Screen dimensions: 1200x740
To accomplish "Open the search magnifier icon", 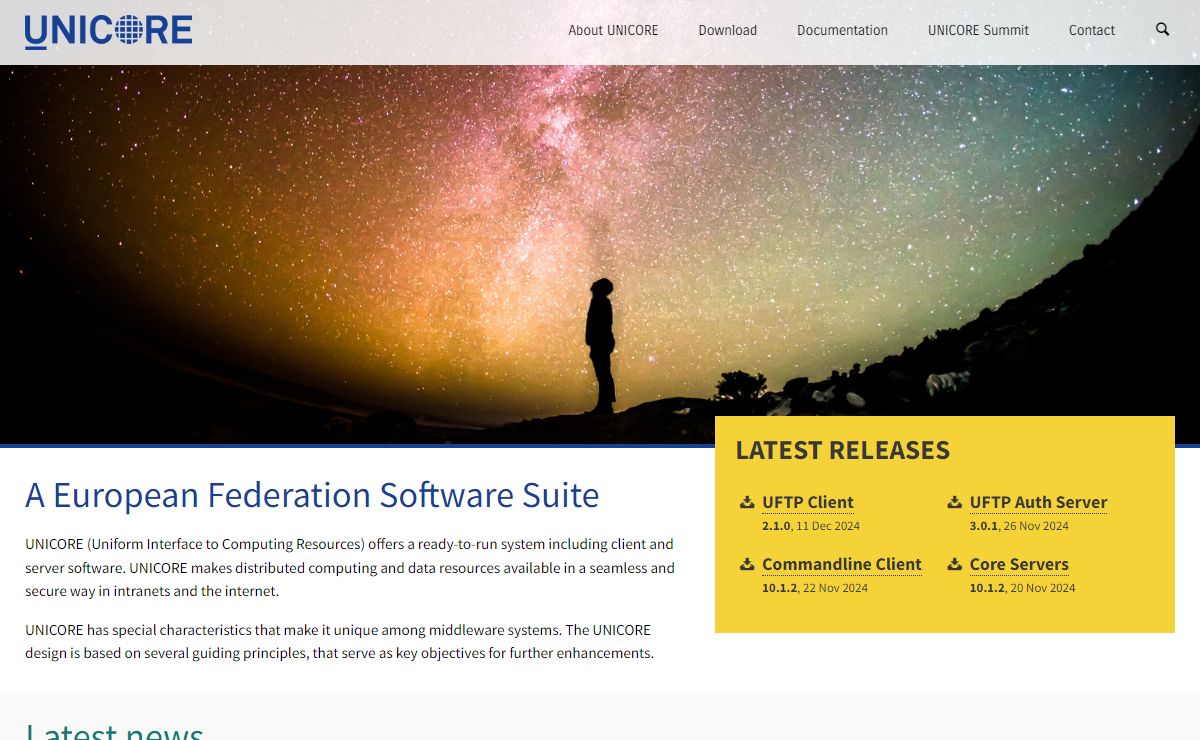I will click(1162, 29).
